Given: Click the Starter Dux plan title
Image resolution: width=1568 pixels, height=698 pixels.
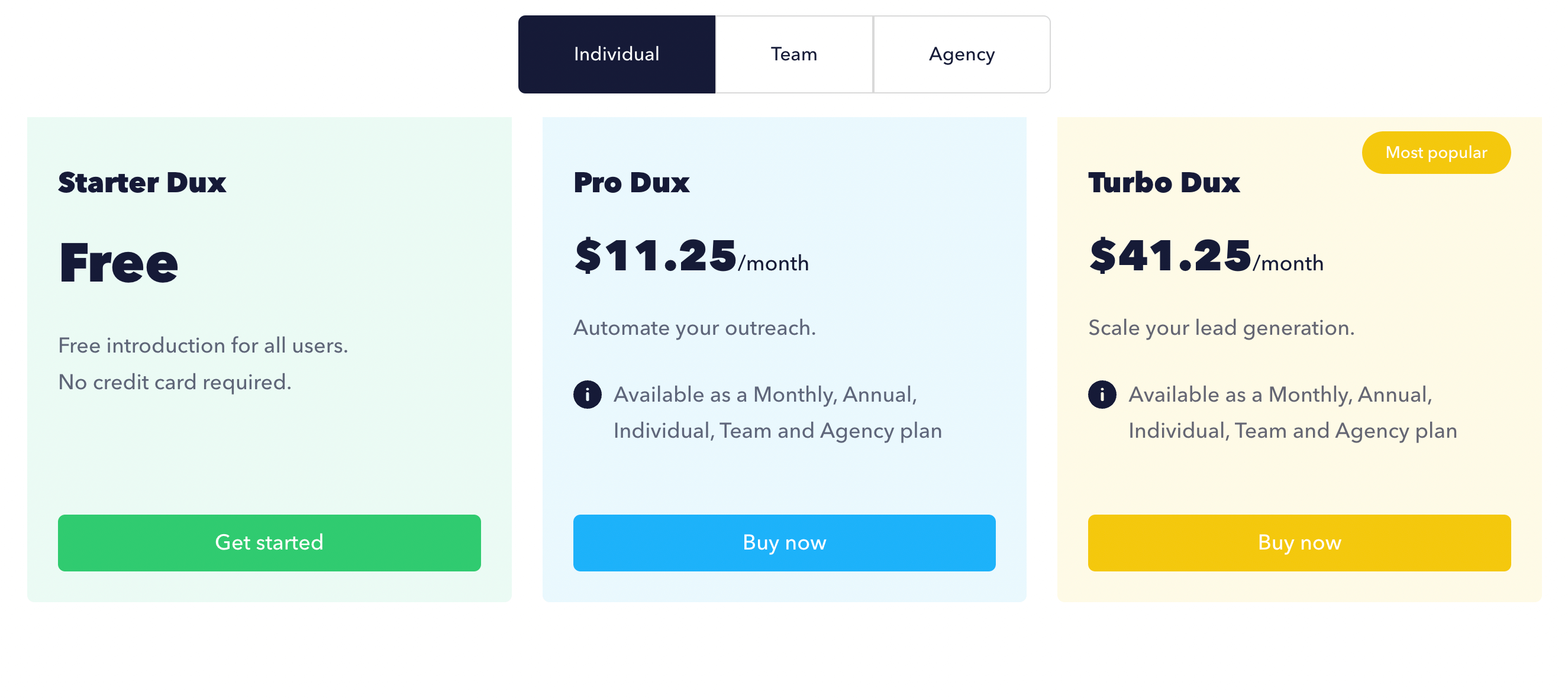Looking at the screenshot, I should click(142, 183).
